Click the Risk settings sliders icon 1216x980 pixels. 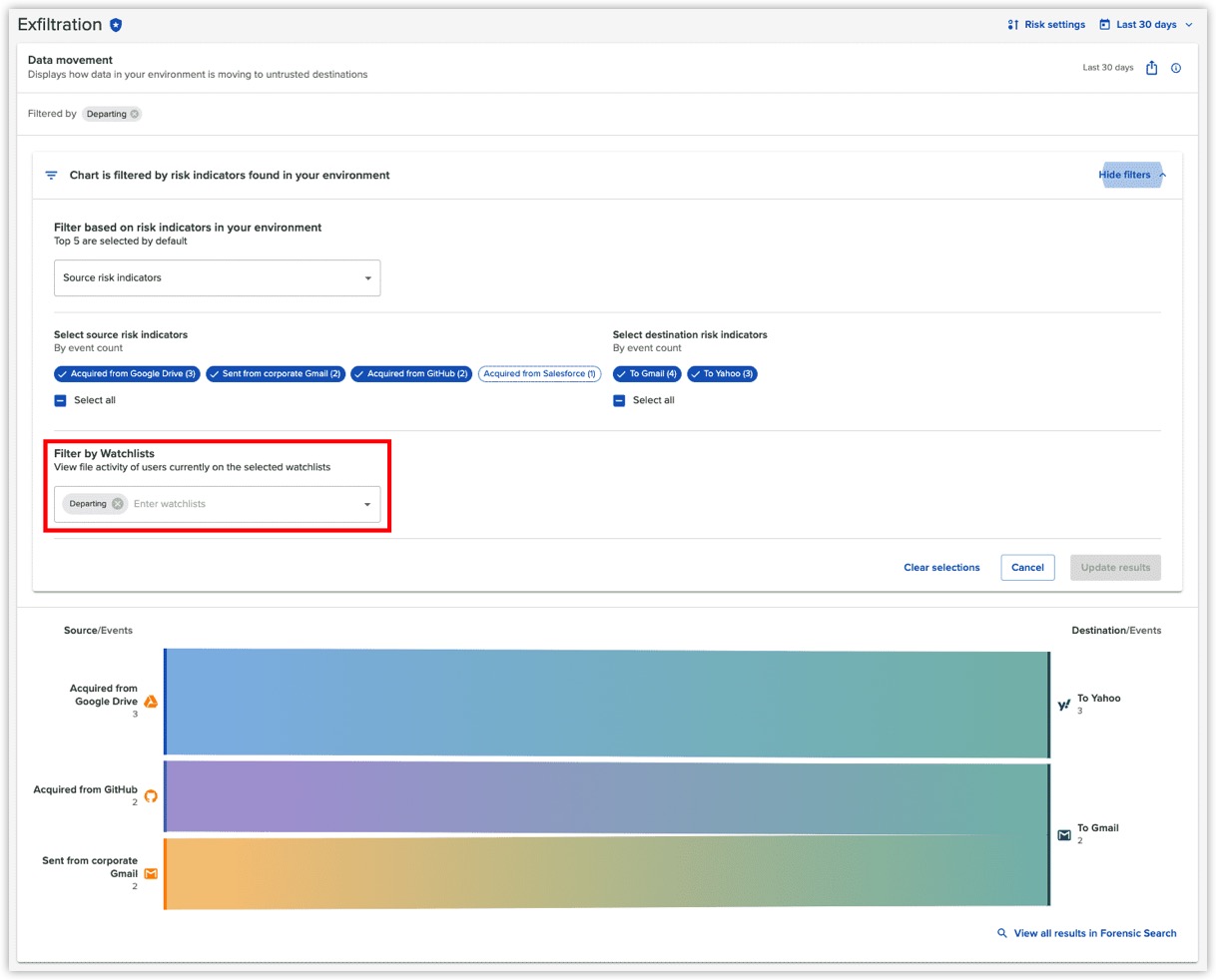click(x=1014, y=24)
